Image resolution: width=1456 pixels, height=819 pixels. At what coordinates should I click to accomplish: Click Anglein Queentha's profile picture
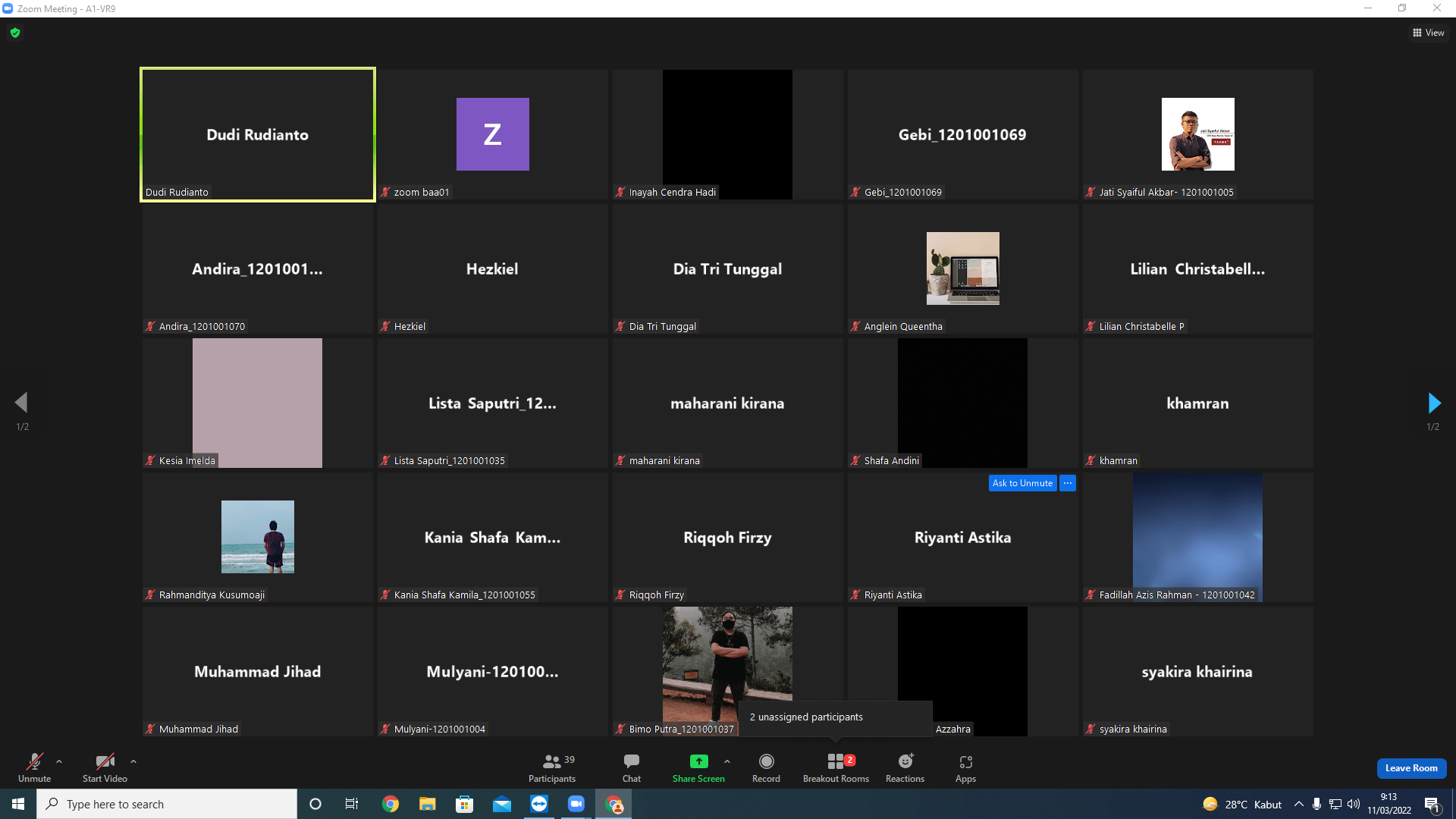click(963, 268)
